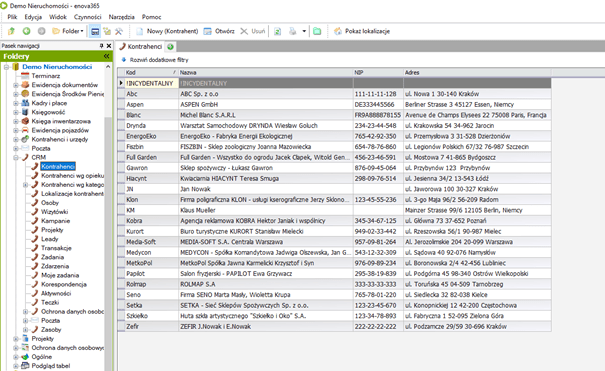Image resolution: width=605 pixels, height=371 pixels.
Task: Click the Nowy (Kontrahent) button
Action: [x=167, y=31]
